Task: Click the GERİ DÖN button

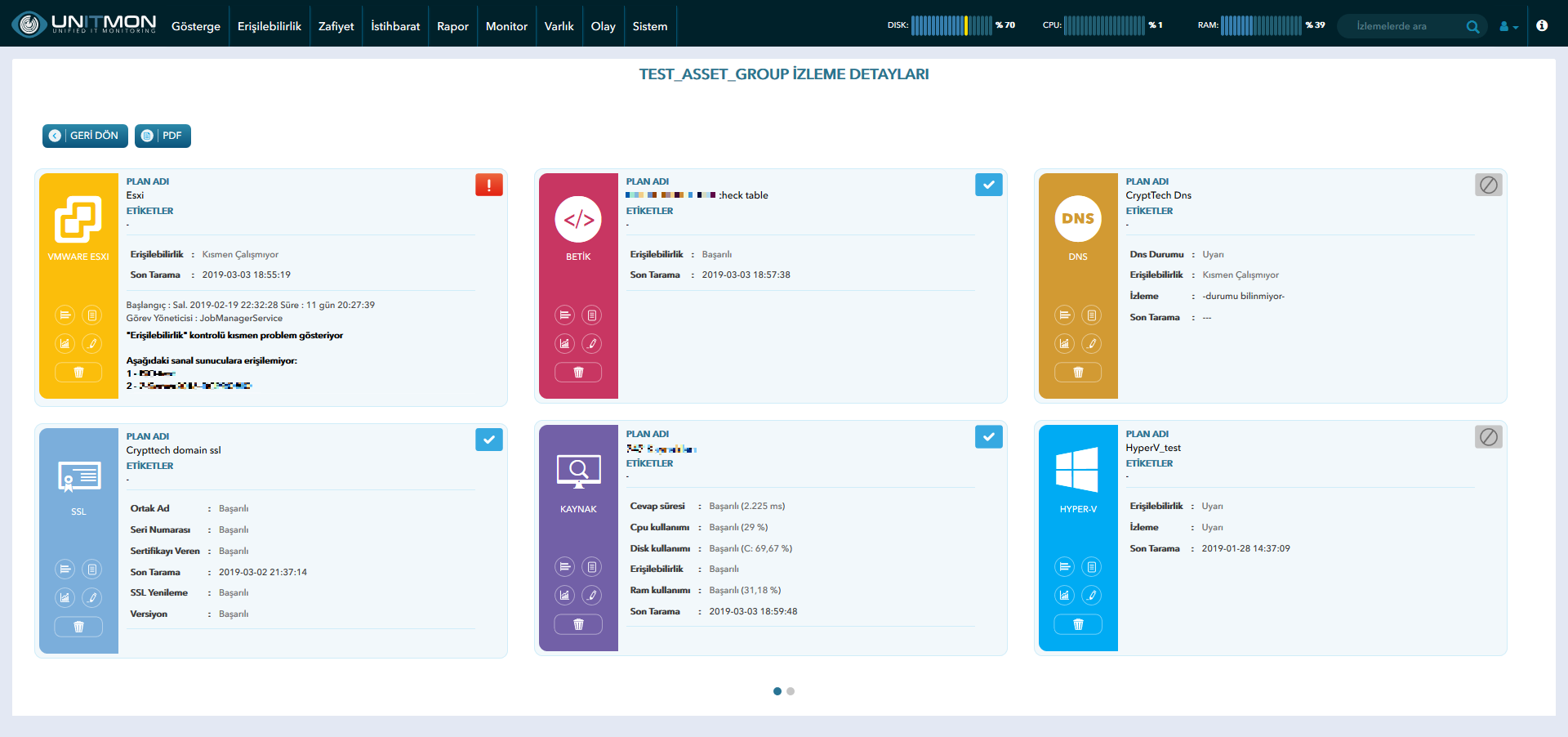Action: 85,136
